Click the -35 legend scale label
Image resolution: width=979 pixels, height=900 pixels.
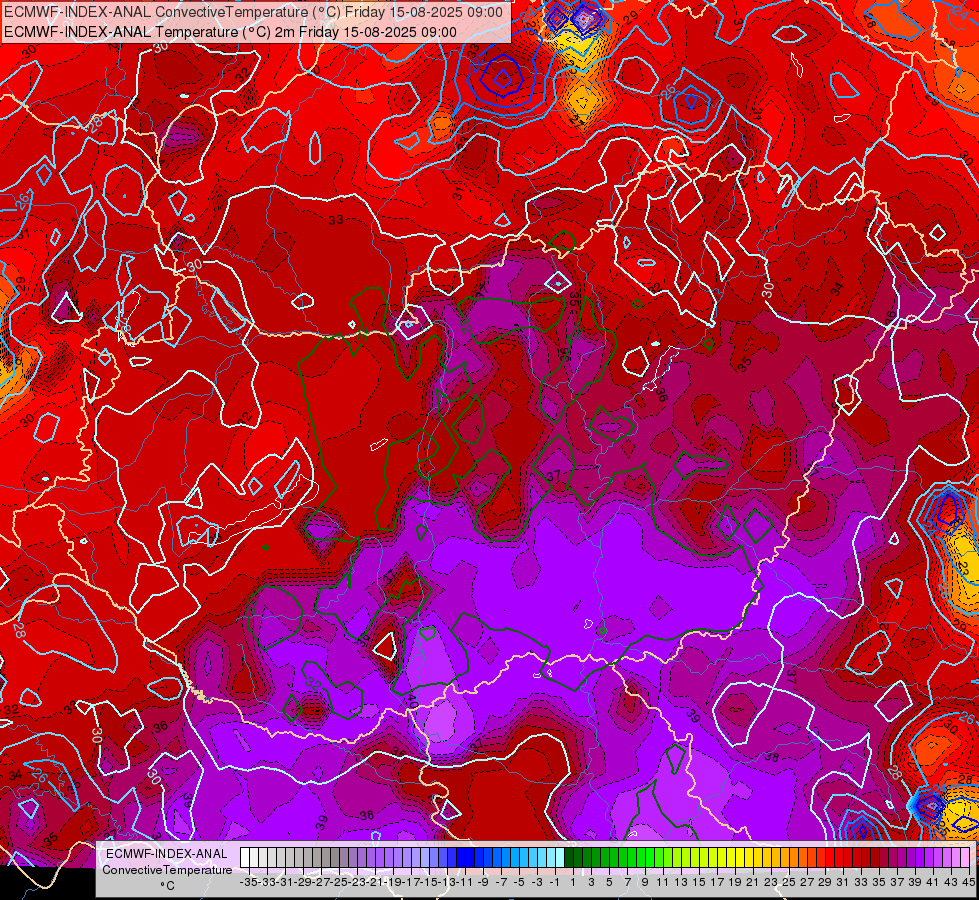pyautogui.click(x=249, y=882)
